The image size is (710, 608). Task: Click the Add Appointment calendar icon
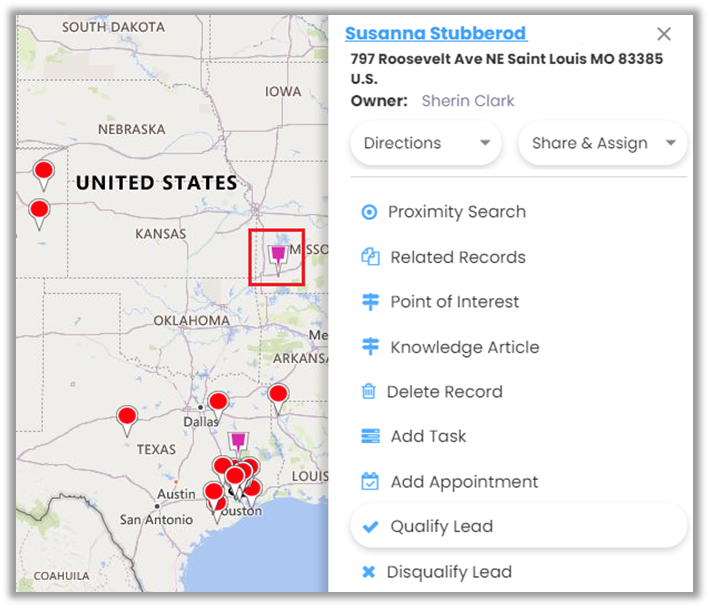coord(370,482)
